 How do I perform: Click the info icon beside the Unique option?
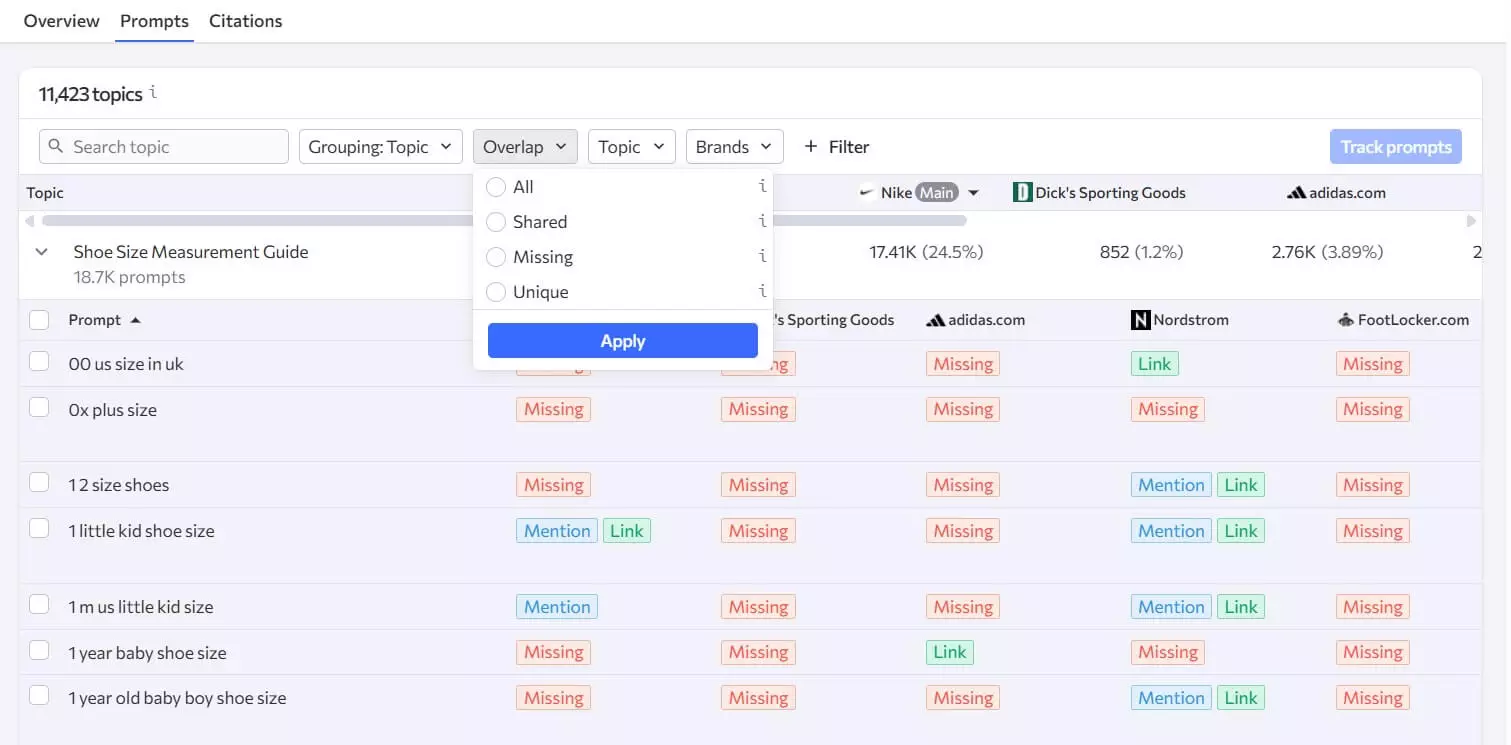coord(762,292)
